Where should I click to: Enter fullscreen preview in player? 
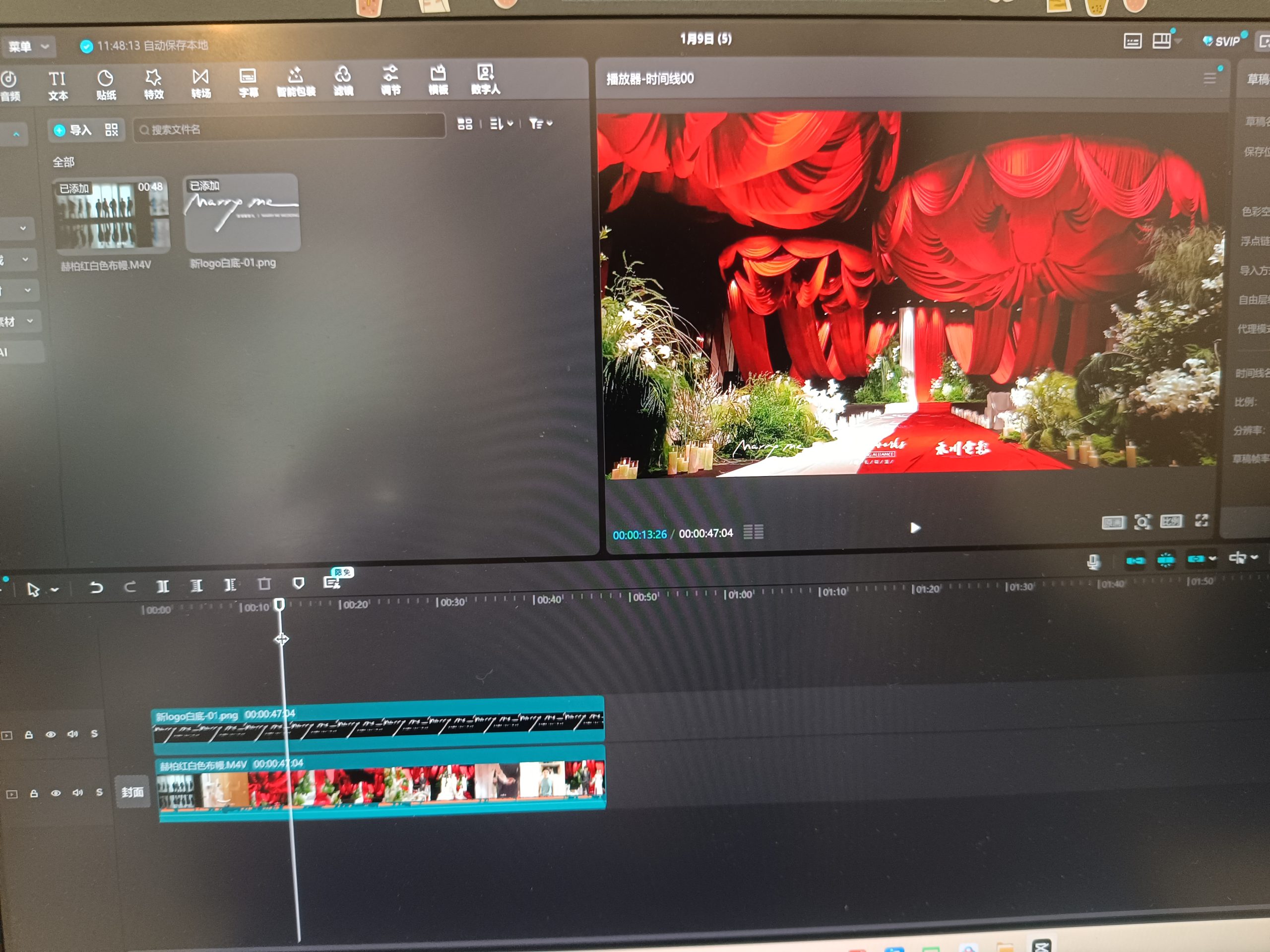pyautogui.click(x=1201, y=521)
